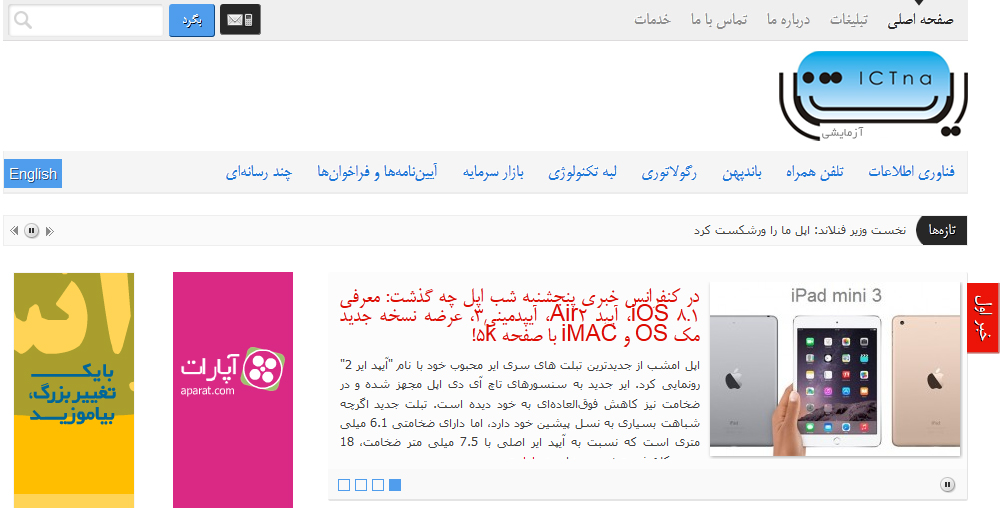Click the تازه‌ها ticker label
The width and height of the screenshot is (1004, 508).
coord(941,231)
